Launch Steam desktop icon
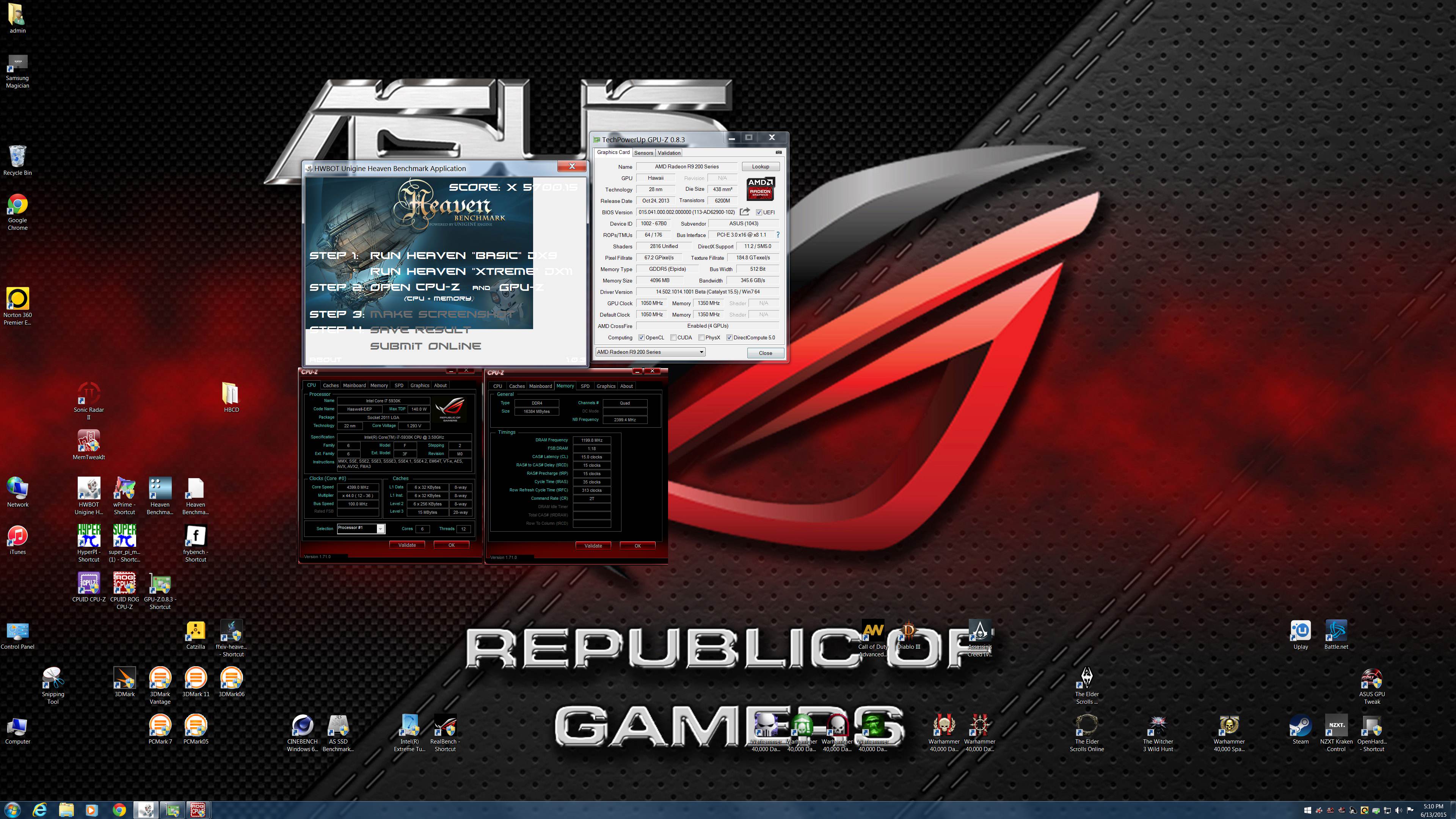 [1301, 730]
